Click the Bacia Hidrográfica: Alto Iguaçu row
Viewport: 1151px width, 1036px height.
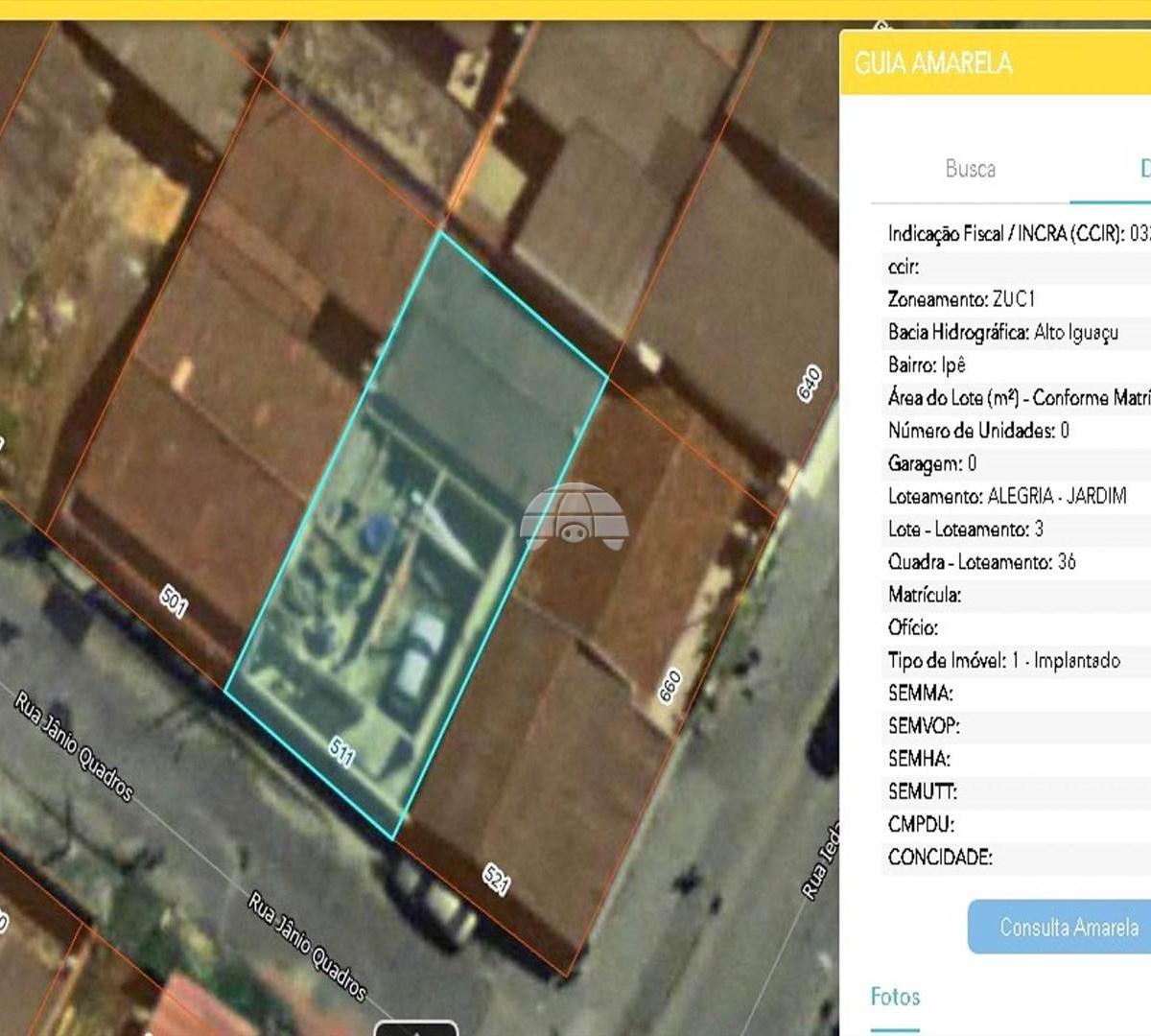(x=1016, y=332)
